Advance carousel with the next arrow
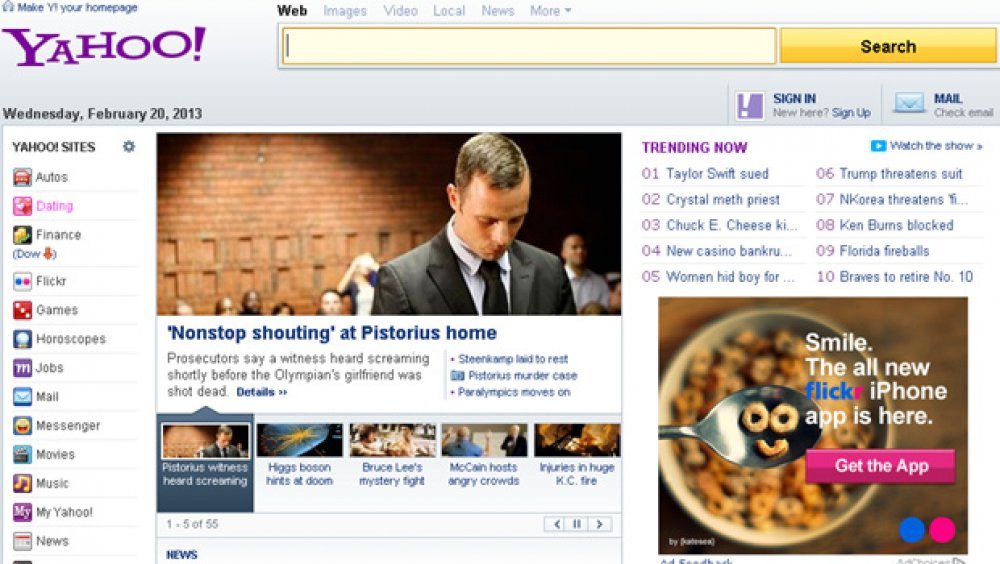This screenshot has width=1000, height=564. click(599, 524)
